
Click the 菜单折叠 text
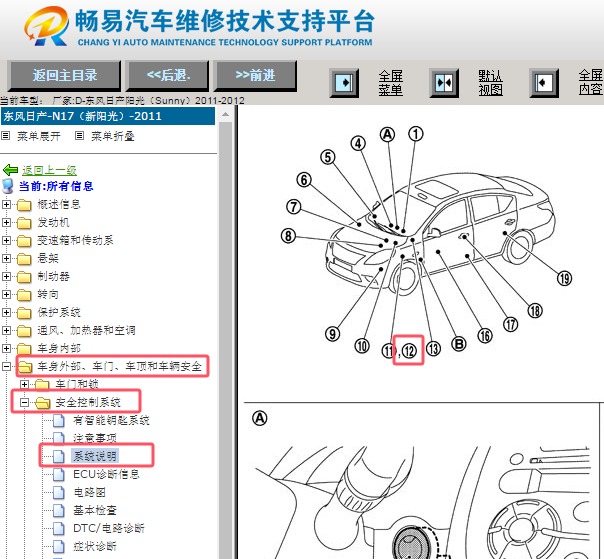coord(112,136)
